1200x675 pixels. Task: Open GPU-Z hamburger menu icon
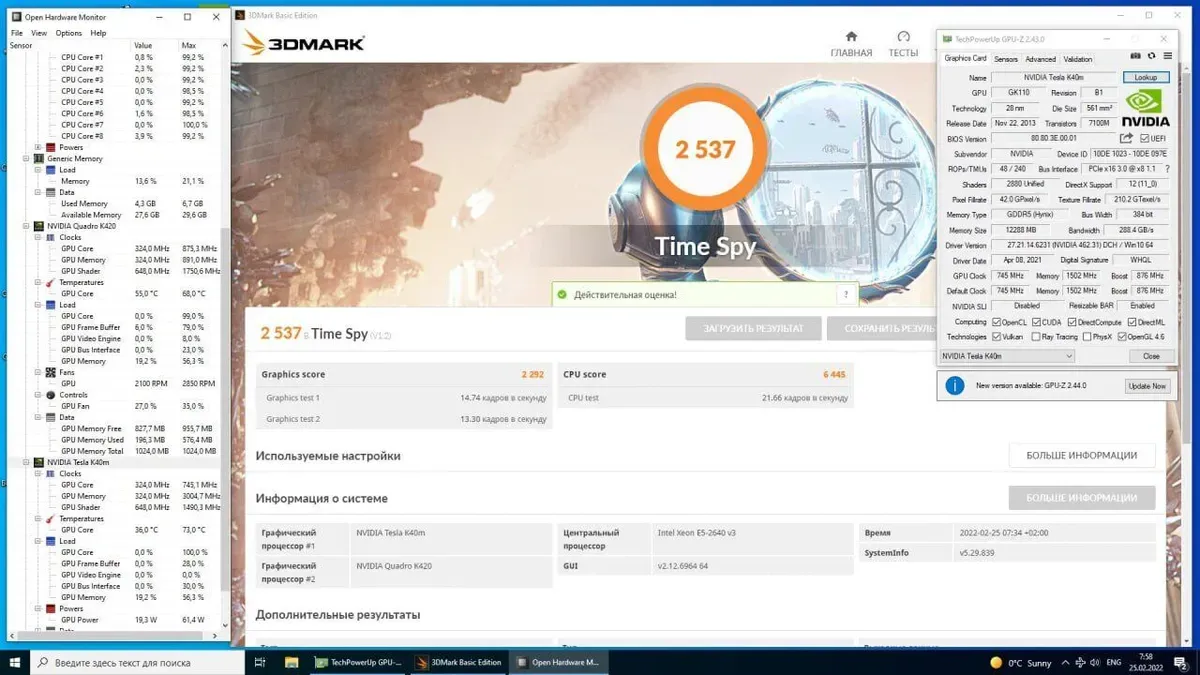tap(1166, 57)
